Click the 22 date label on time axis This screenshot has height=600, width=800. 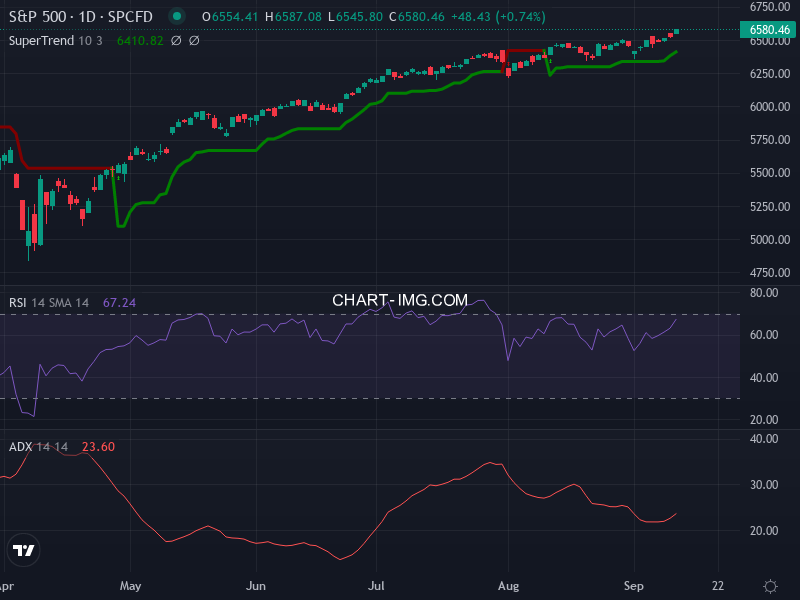click(718, 586)
